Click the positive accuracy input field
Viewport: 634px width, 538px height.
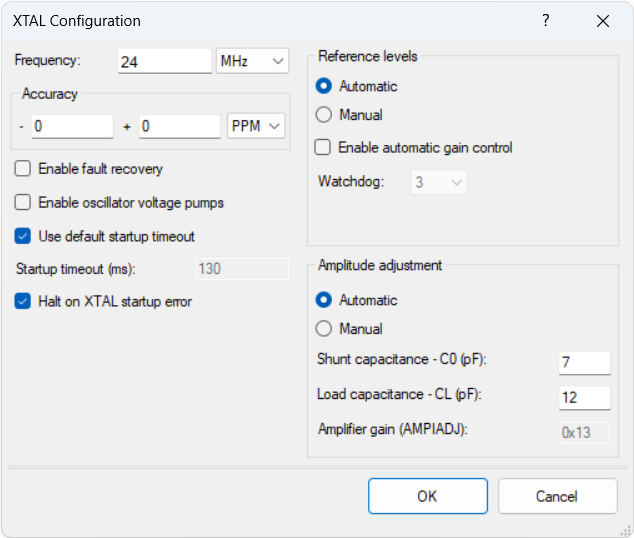pos(180,126)
